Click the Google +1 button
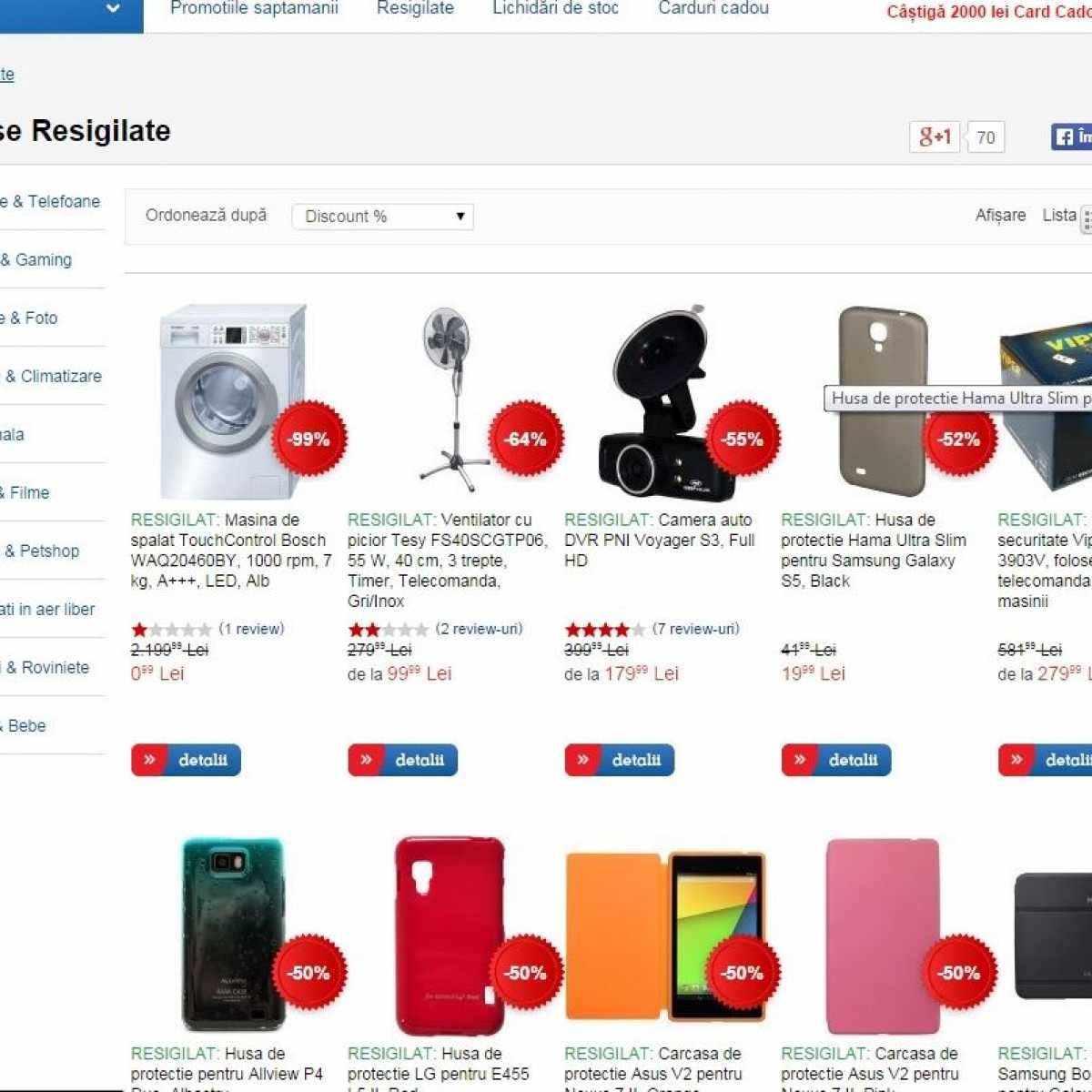This screenshot has width=1092, height=1092. tap(935, 137)
